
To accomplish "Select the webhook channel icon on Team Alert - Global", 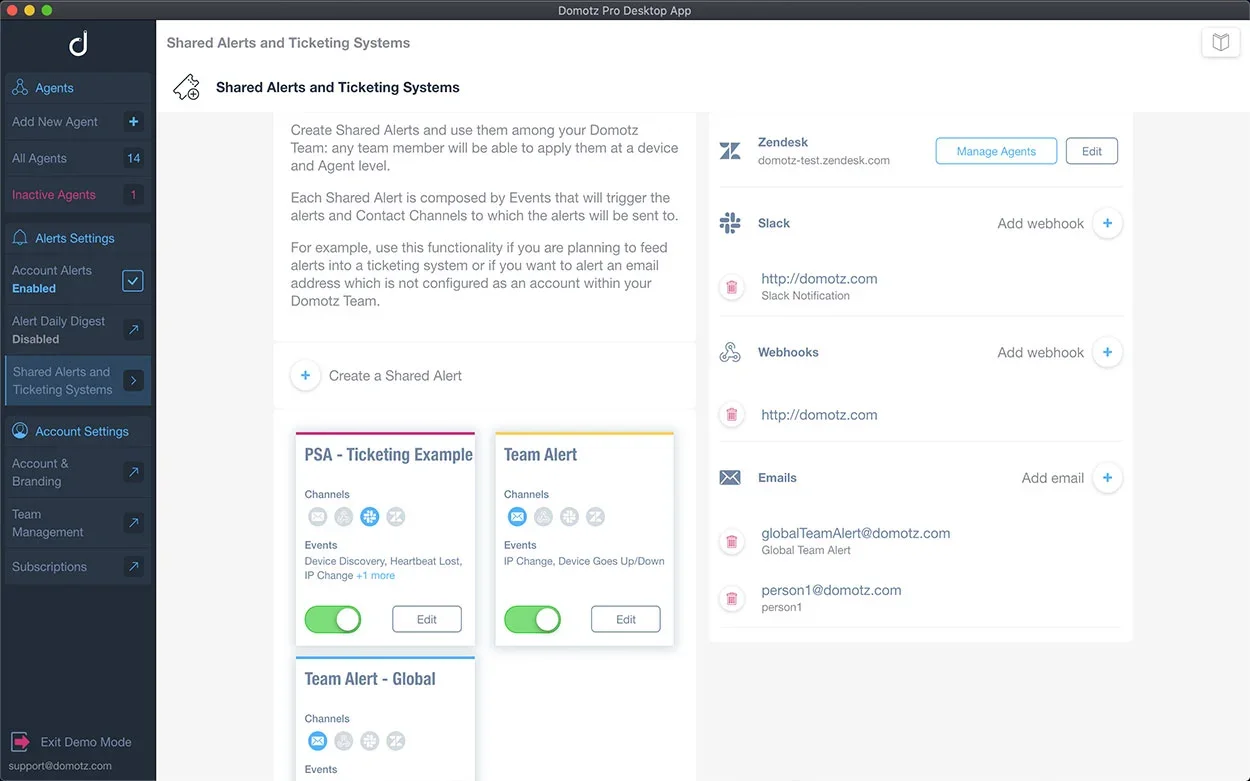I will (x=343, y=741).
